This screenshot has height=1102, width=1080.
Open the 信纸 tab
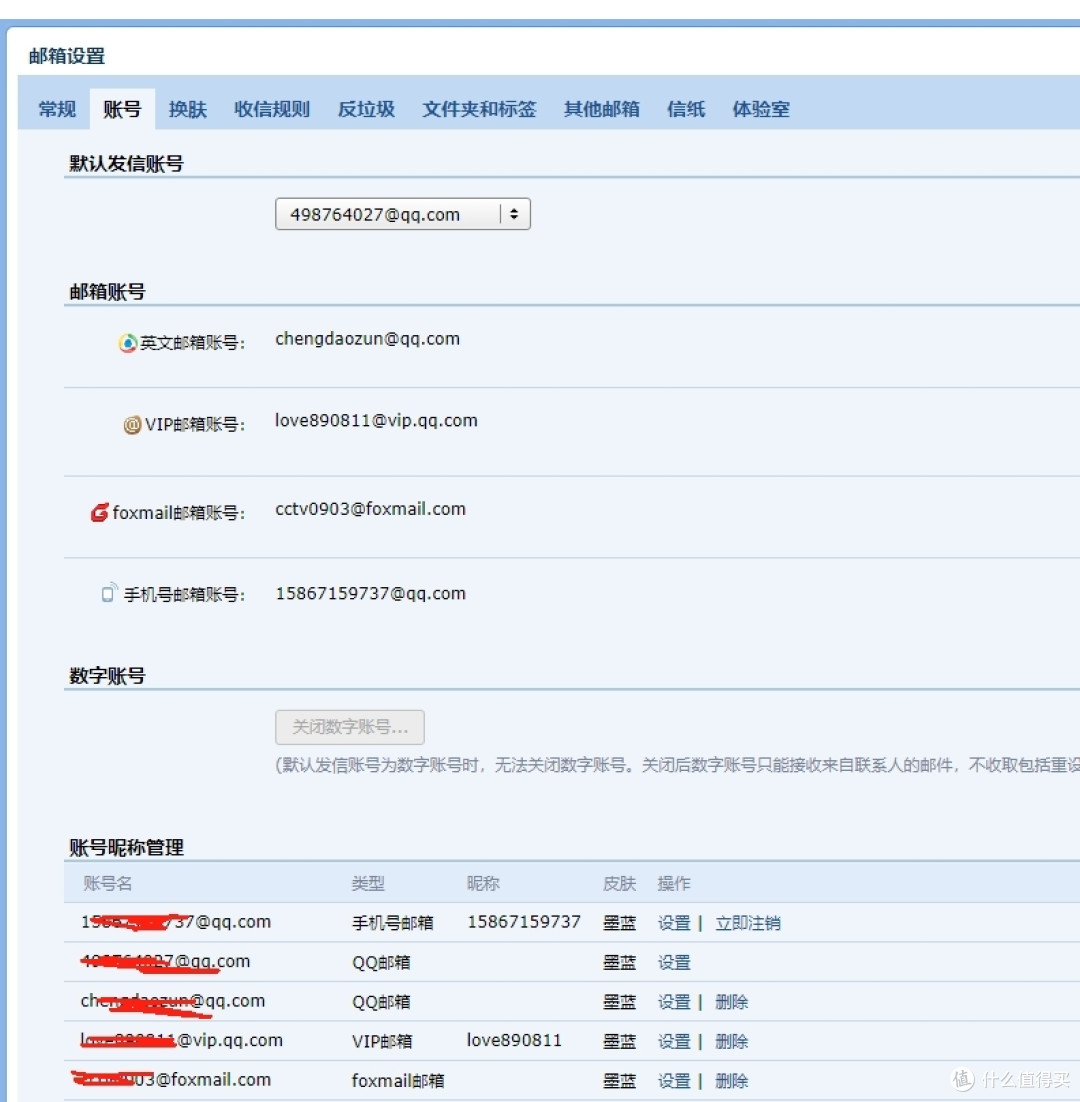pyautogui.click(x=686, y=109)
